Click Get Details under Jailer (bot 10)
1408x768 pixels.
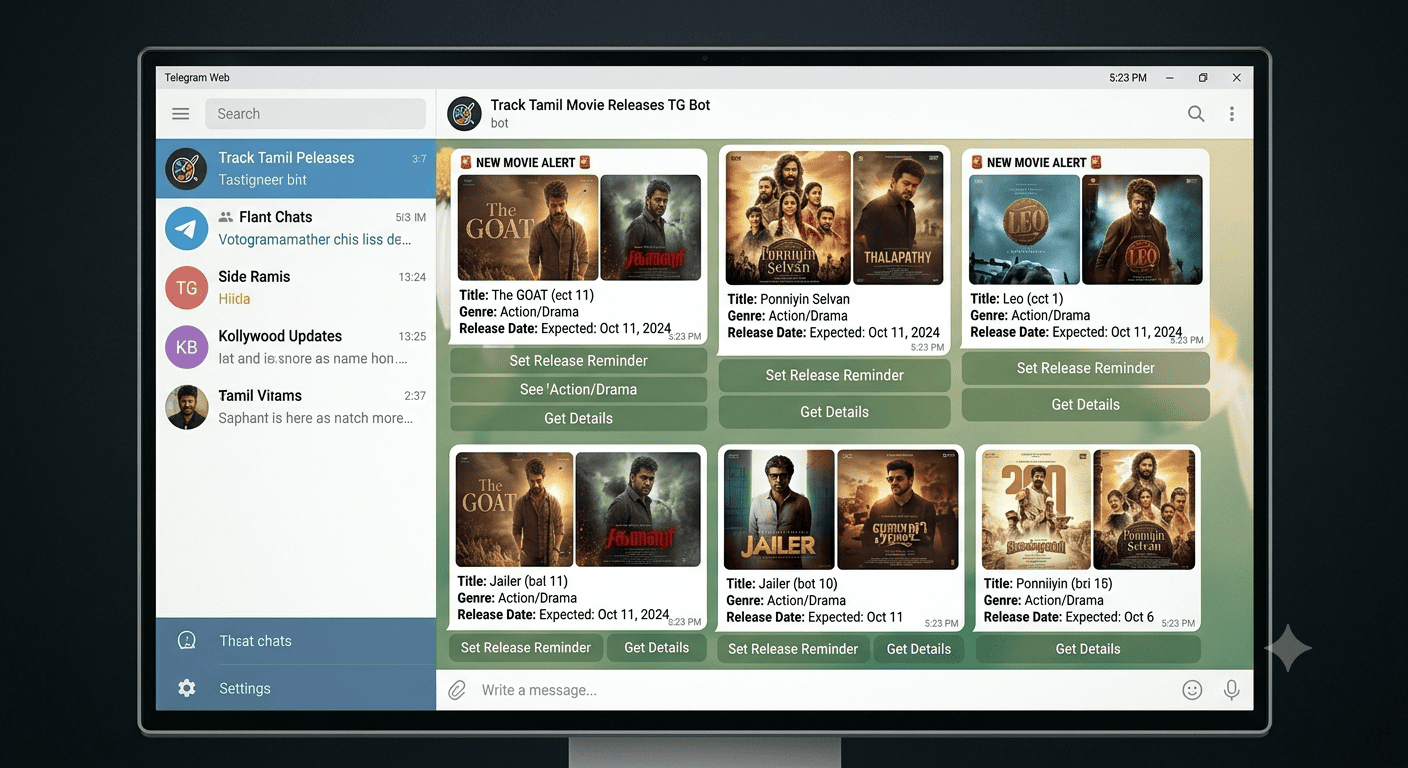pyautogui.click(x=919, y=649)
